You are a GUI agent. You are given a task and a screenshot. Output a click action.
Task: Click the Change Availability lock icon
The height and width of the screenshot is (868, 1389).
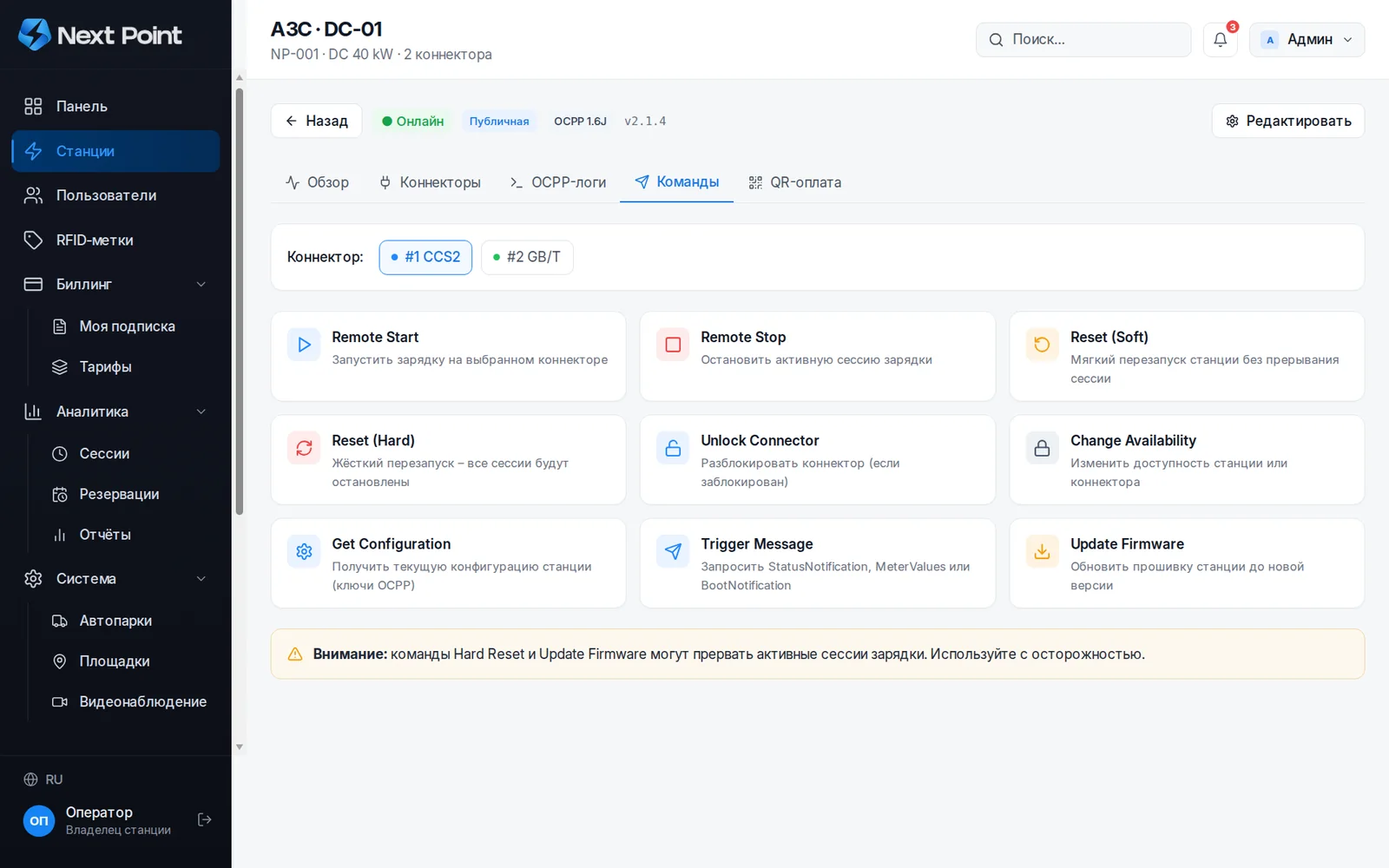[1042, 448]
